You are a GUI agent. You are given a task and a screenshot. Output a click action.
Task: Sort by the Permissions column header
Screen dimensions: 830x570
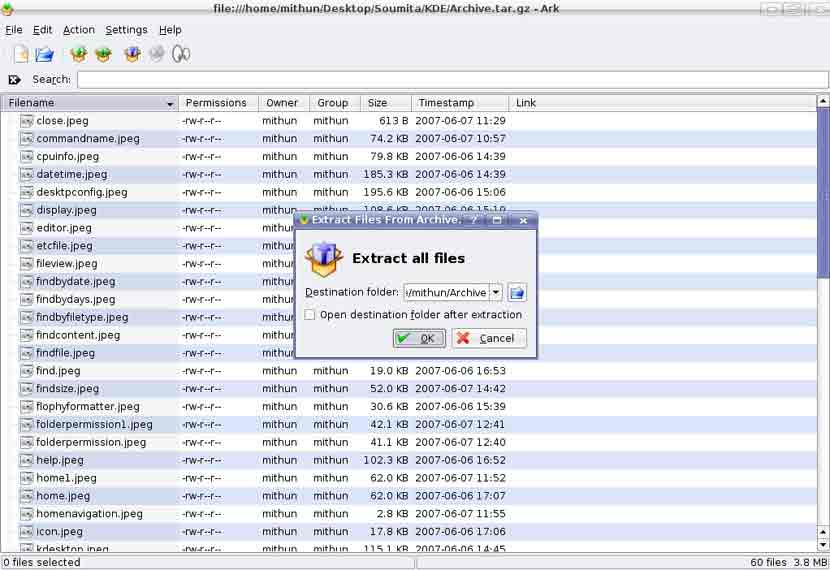[218, 103]
